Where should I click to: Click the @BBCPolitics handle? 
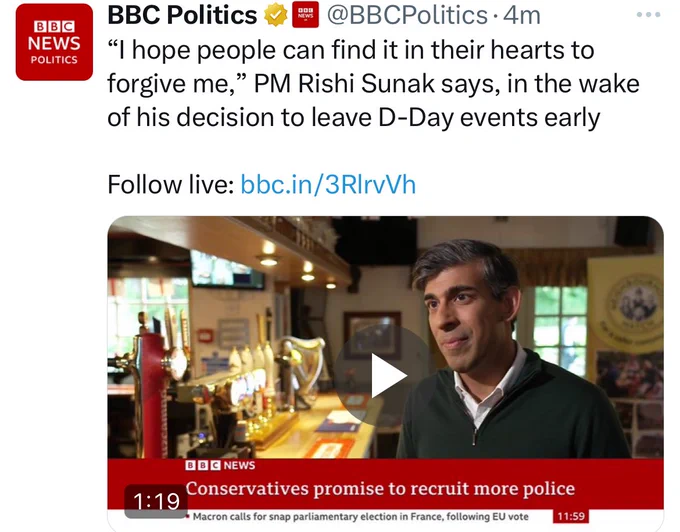(407, 15)
